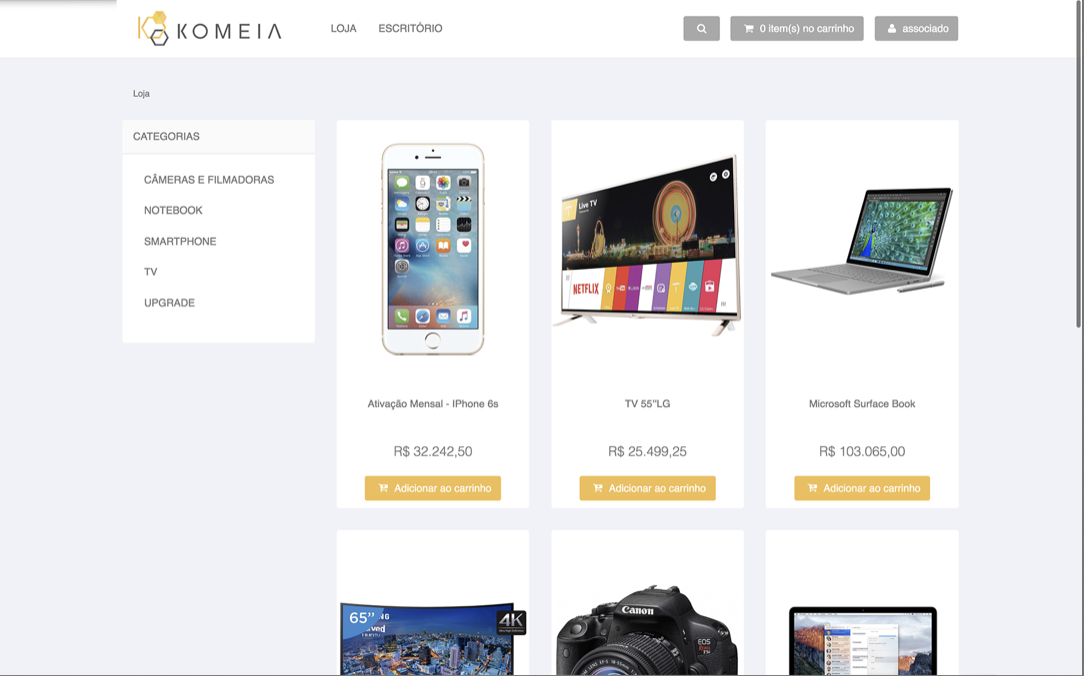Viewport: 1084px width, 676px height.
Task: Select the UPGRADE category
Action: [169, 303]
